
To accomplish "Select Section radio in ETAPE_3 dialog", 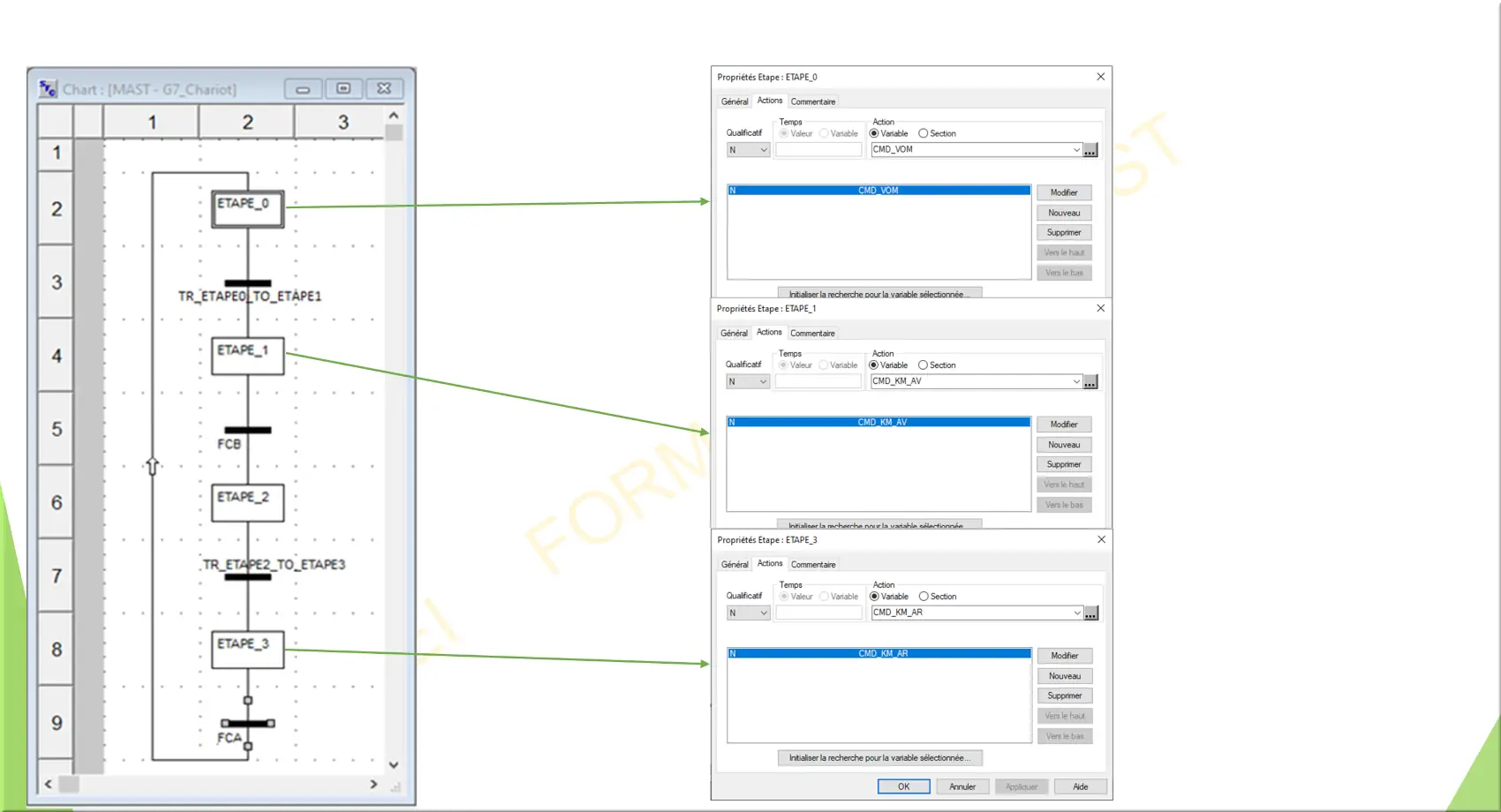I will click(924, 597).
